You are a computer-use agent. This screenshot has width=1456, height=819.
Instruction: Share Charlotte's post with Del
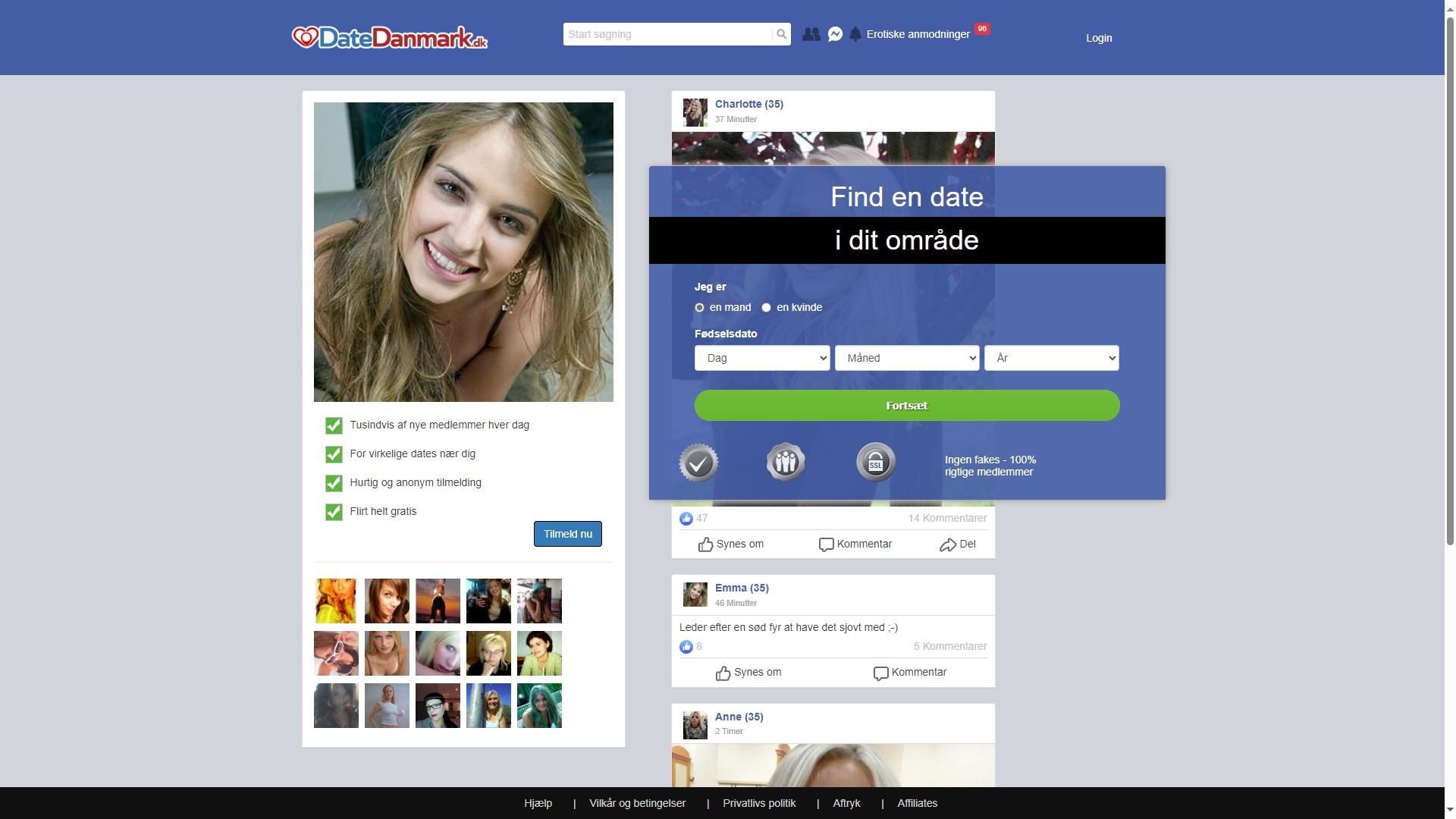958,544
